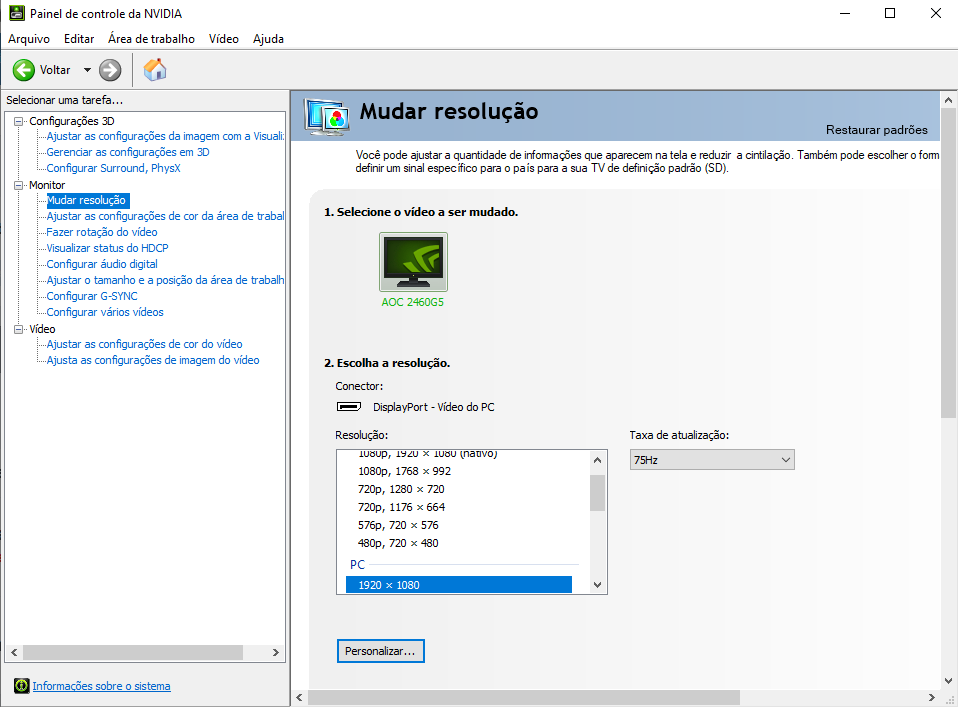
Task: Click main panel vertical scroll up arrow
Action: 949,100
